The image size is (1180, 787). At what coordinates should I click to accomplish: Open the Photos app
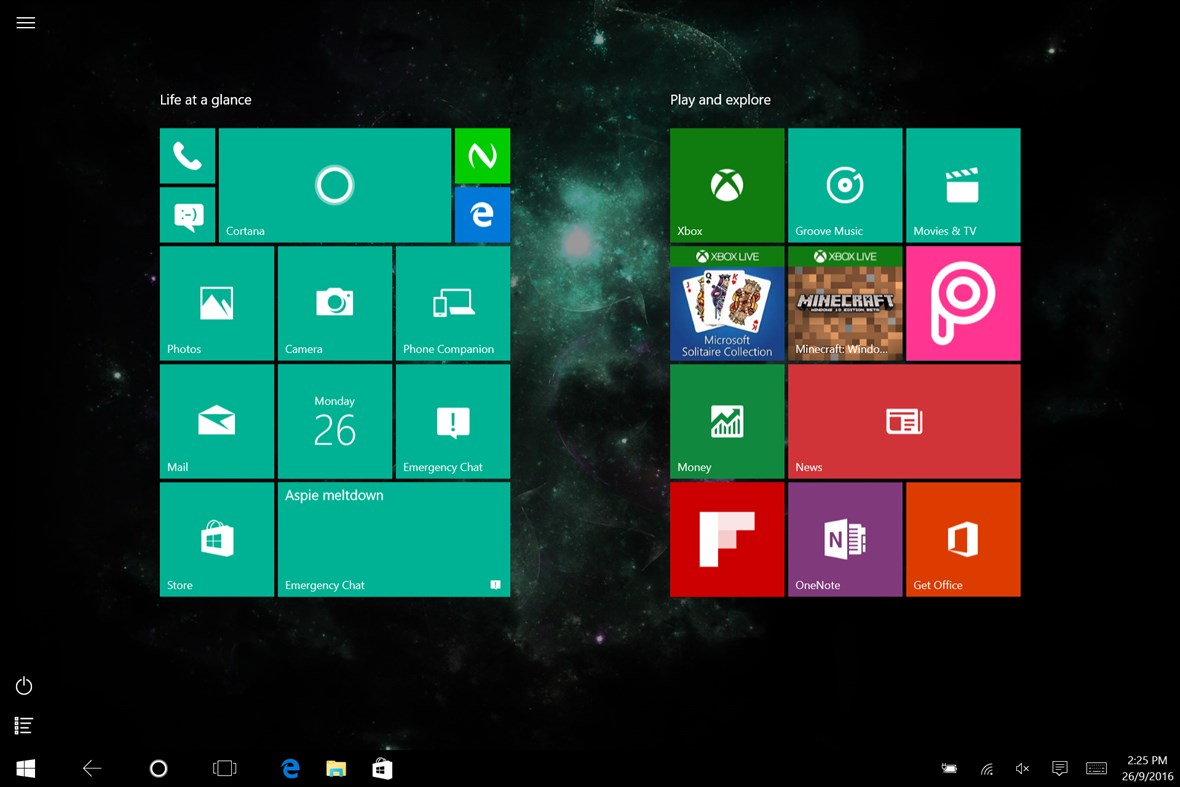[x=216, y=303]
